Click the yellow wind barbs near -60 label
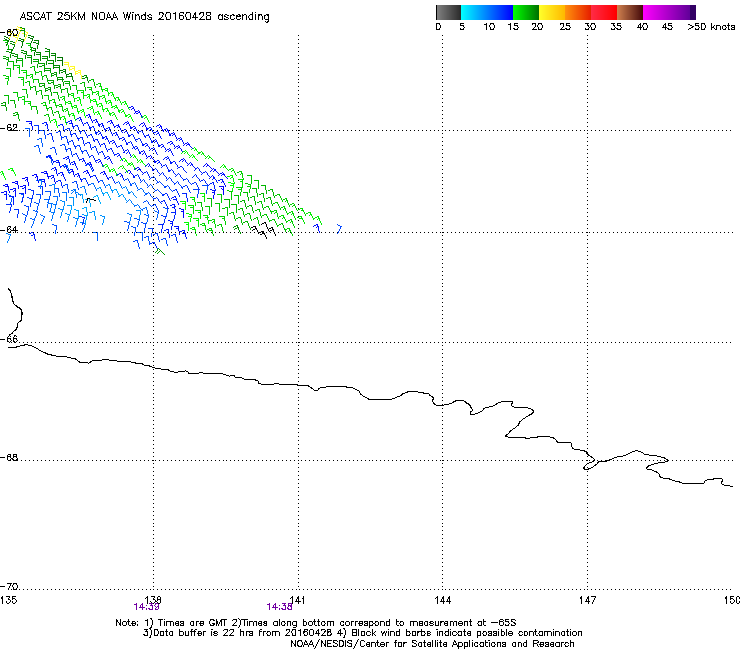Viewport: 740px width, 650px height. [21, 34]
